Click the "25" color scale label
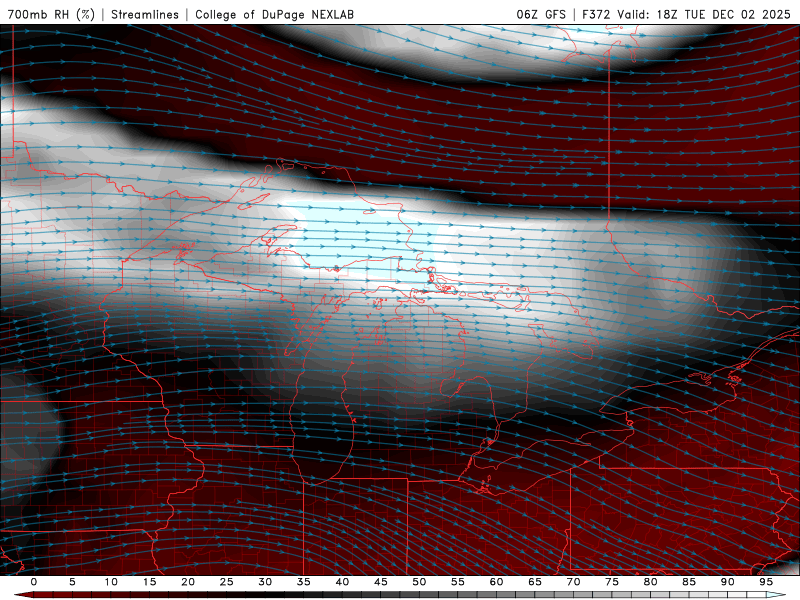The image size is (800, 600). tap(227, 582)
